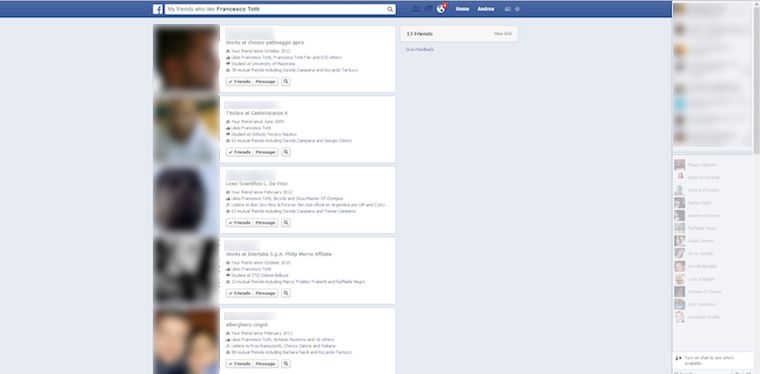The image size is (760, 374).
Task: Click search icon on University of Macerata card
Action: [x=286, y=82]
